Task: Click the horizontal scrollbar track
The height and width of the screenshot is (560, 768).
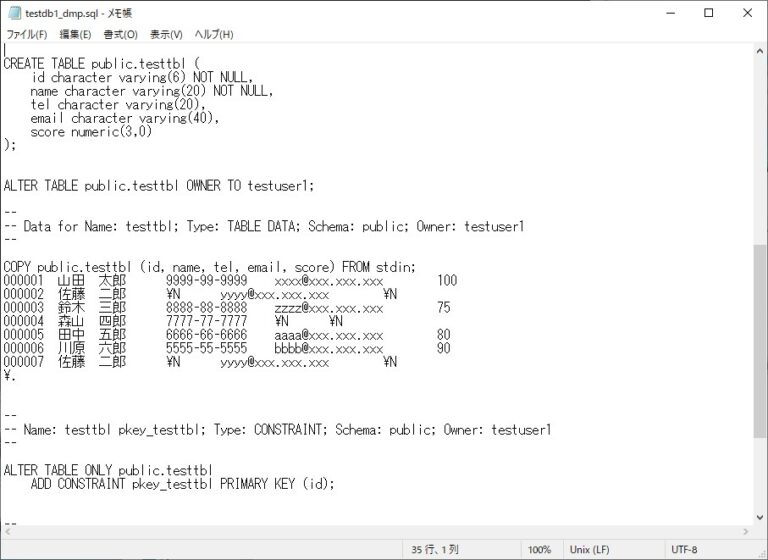Action: pos(376,532)
